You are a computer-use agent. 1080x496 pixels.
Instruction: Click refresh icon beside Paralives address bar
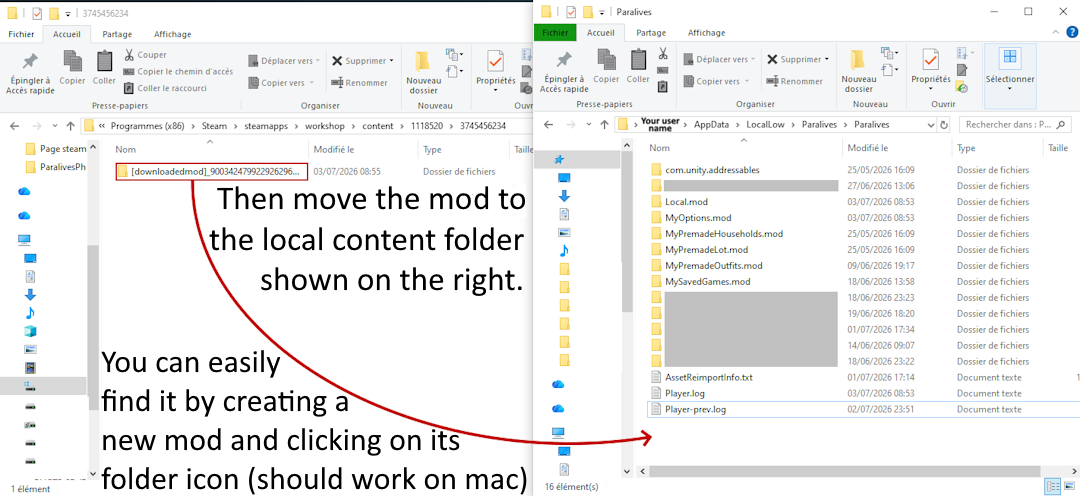pyautogui.click(x=944, y=125)
